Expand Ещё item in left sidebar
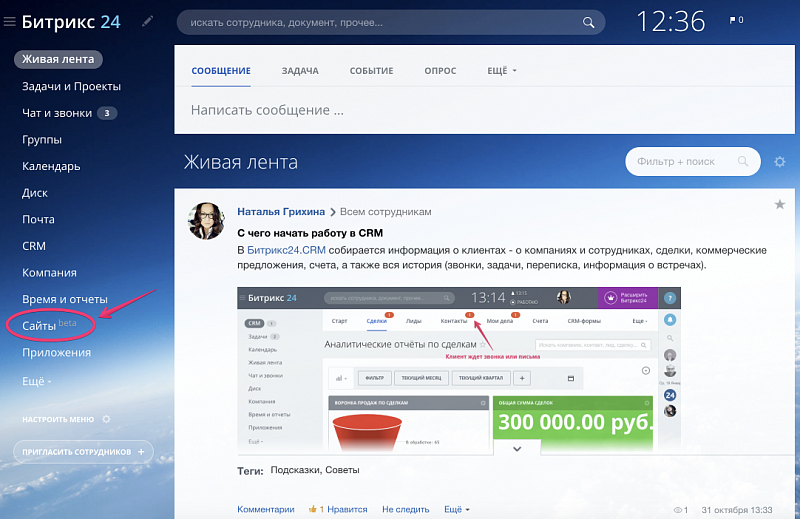 (x=37, y=381)
